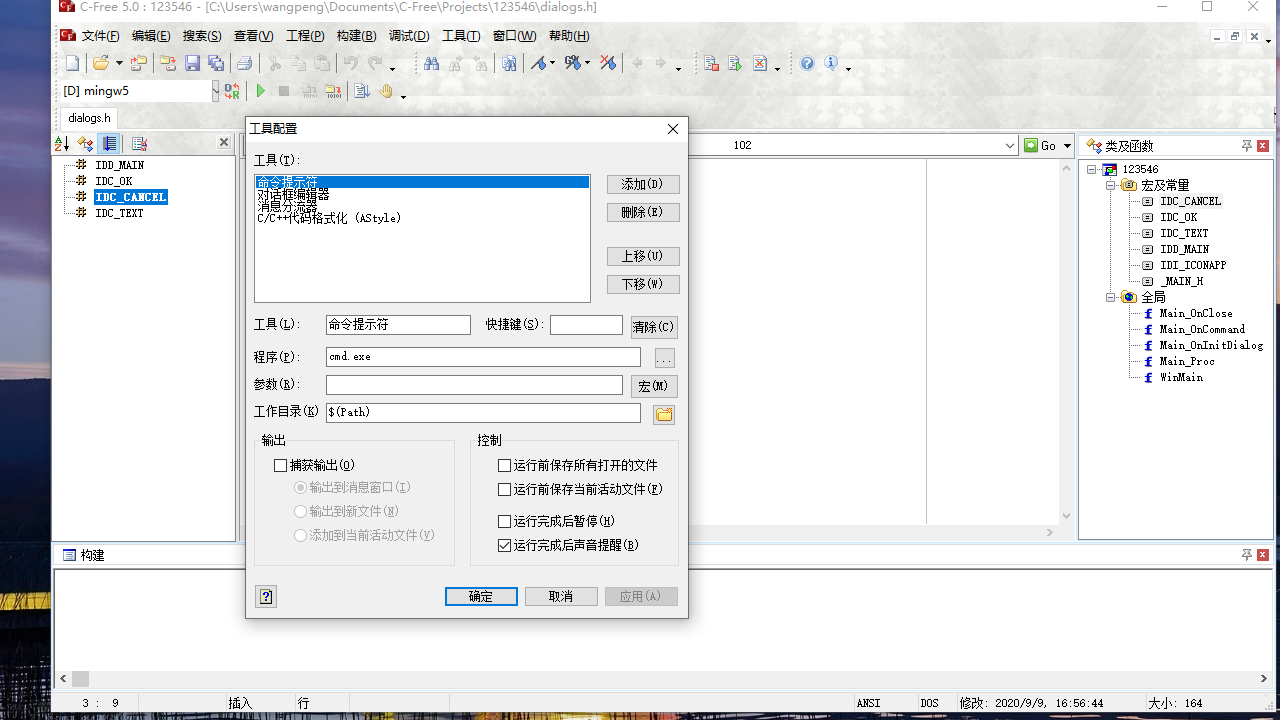1280x720 pixels.
Task: Click the Print icon on the toolbar
Action: 244,62
